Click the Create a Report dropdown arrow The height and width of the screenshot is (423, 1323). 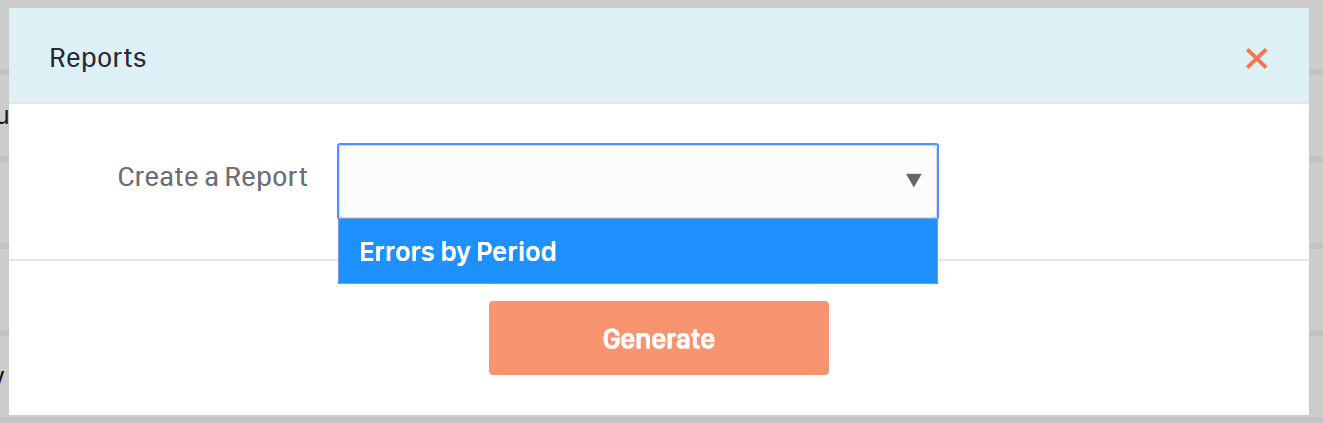click(x=912, y=181)
